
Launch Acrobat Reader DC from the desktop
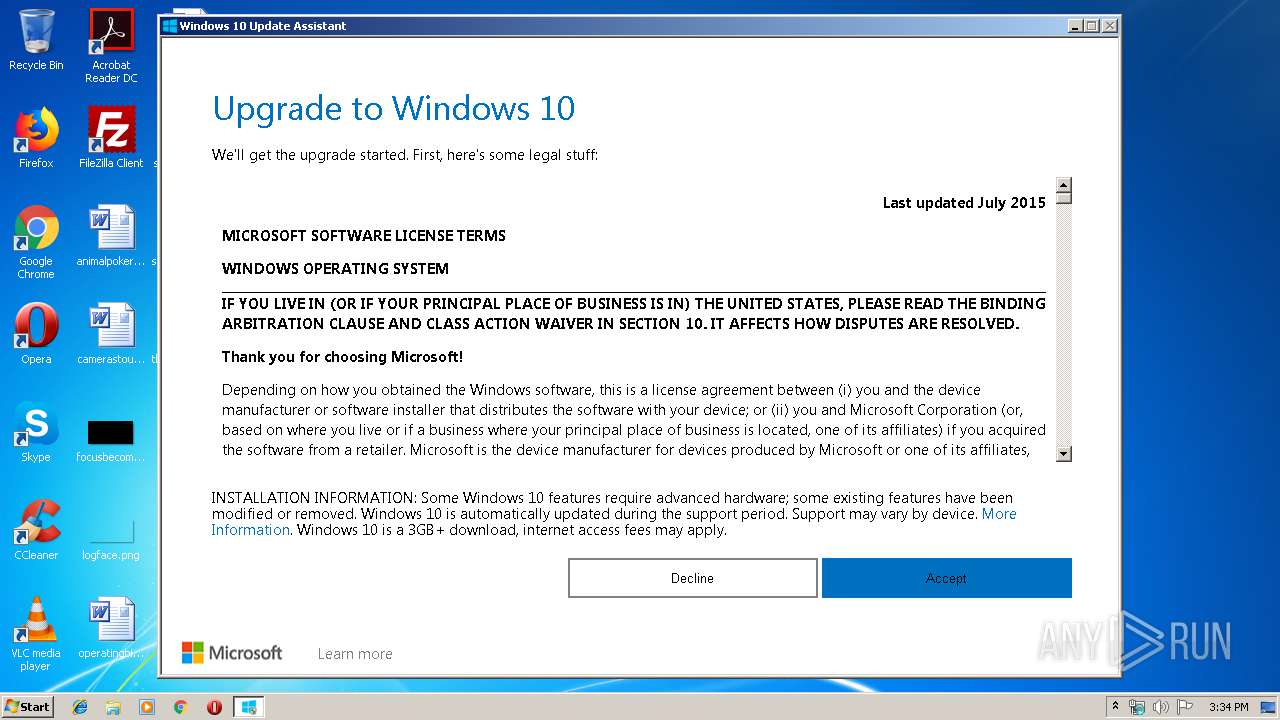point(111,46)
